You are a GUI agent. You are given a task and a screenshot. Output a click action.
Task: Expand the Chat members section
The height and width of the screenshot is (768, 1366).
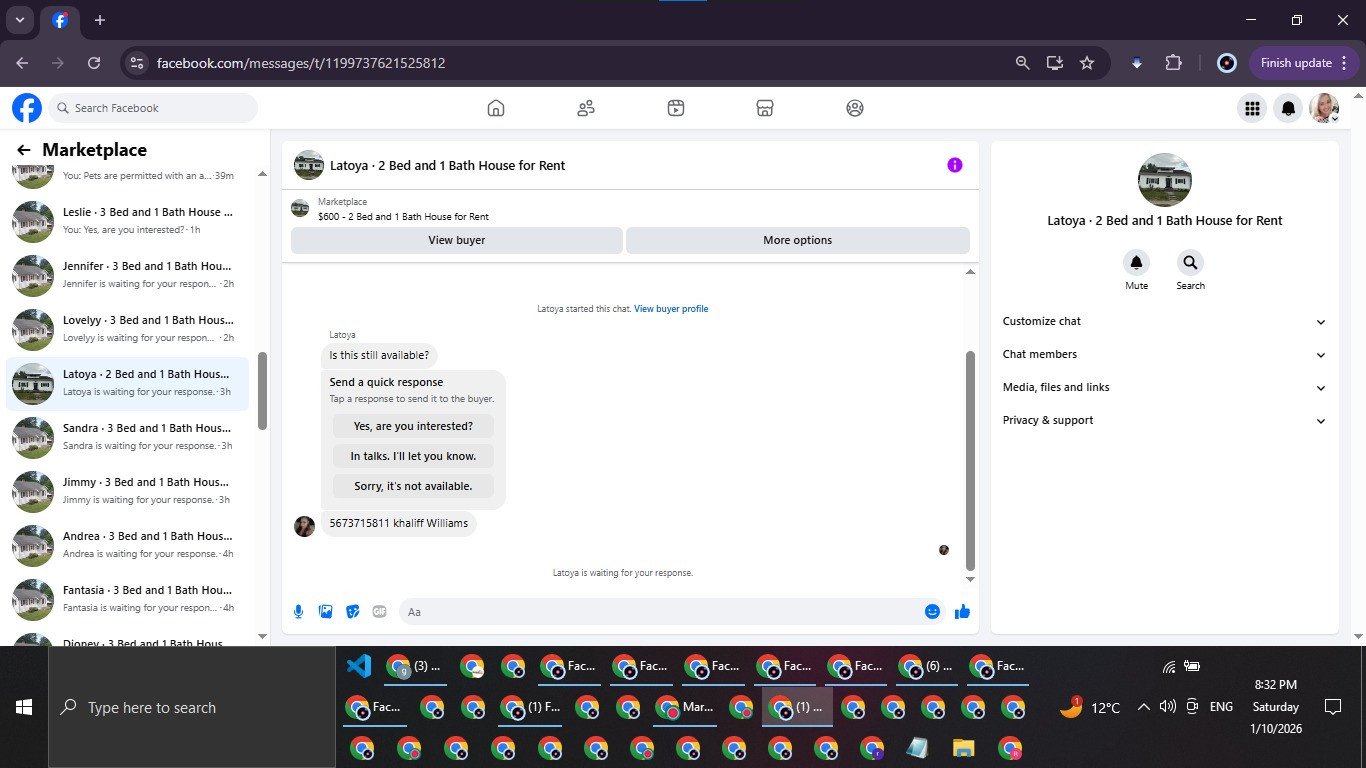click(1164, 354)
